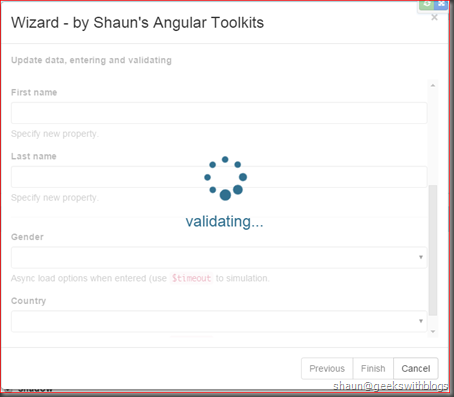Click the green icon at top-right corner
The height and width of the screenshot is (397, 454).
point(426,4)
